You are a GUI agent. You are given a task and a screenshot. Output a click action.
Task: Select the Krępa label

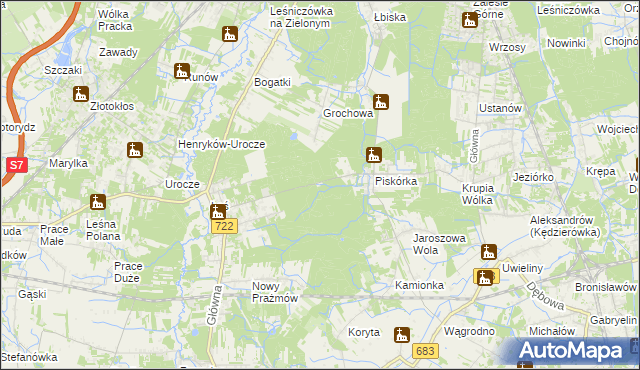click(x=600, y=171)
